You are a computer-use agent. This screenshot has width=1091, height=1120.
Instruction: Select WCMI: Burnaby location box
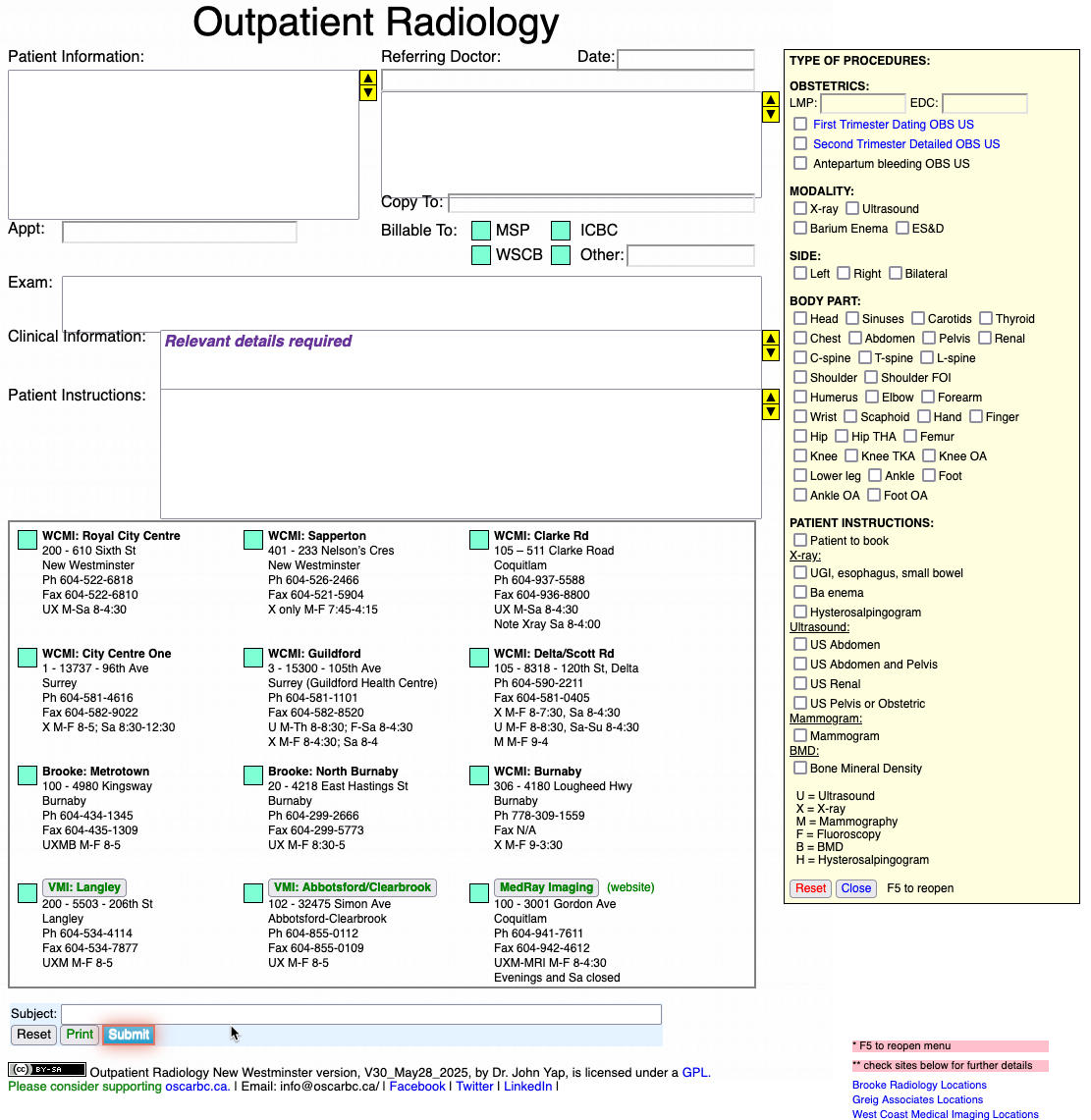coord(478,775)
